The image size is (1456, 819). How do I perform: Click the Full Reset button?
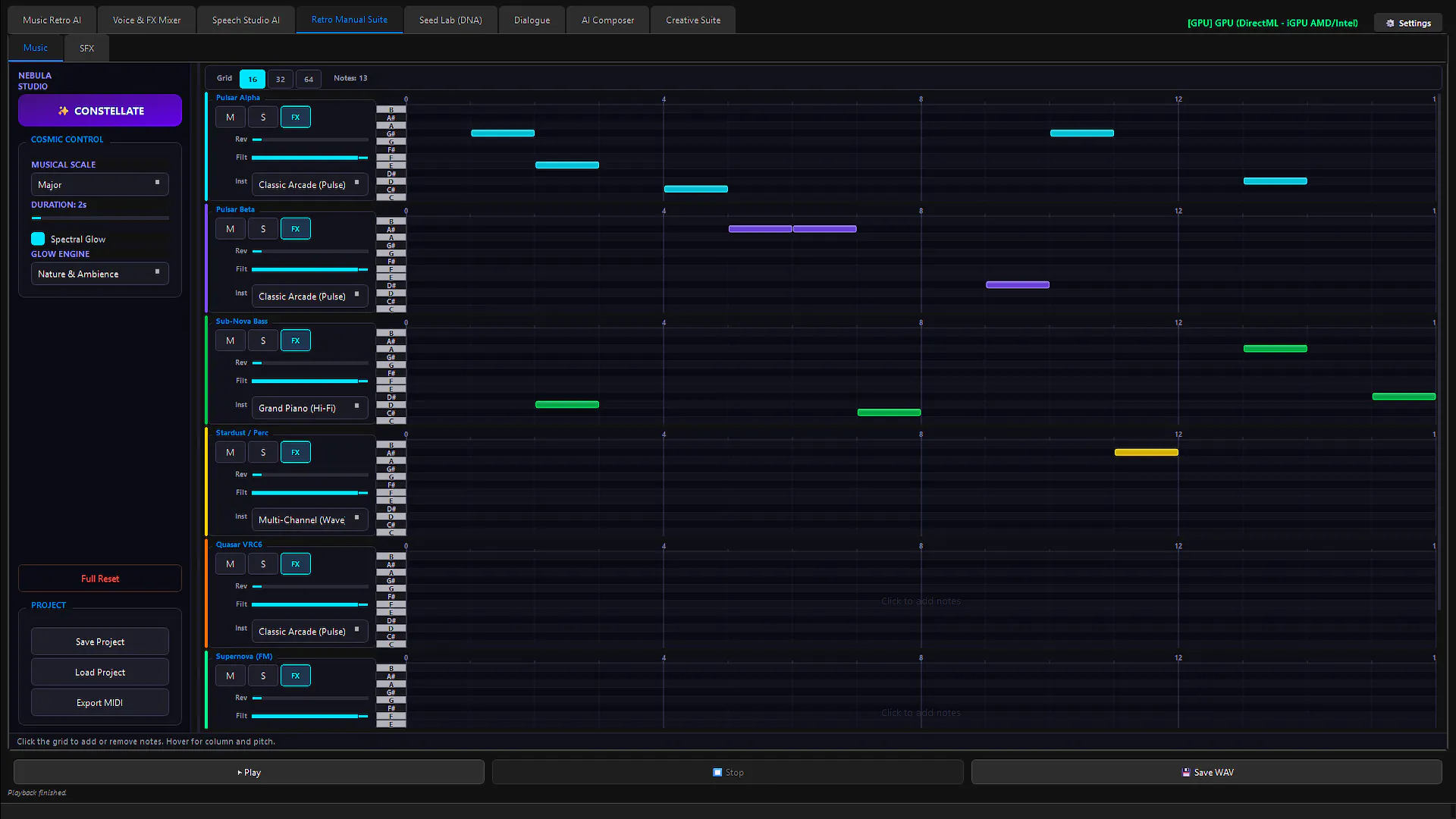click(x=100, y=579)
